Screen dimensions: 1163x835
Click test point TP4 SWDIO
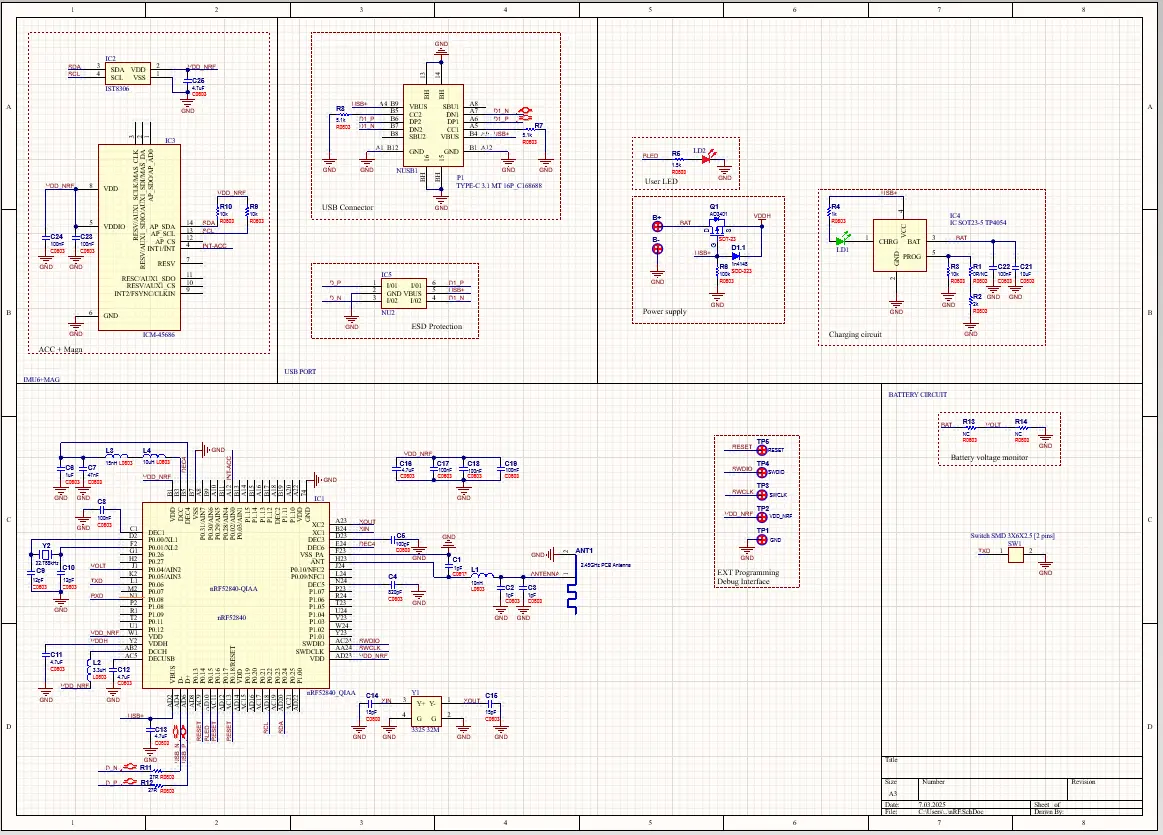coord(761,472)
